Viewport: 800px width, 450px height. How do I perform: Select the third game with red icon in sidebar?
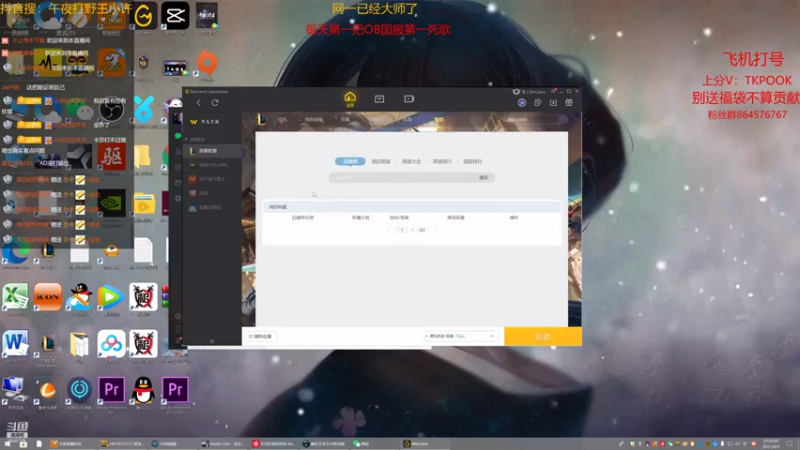pos(213,179)
